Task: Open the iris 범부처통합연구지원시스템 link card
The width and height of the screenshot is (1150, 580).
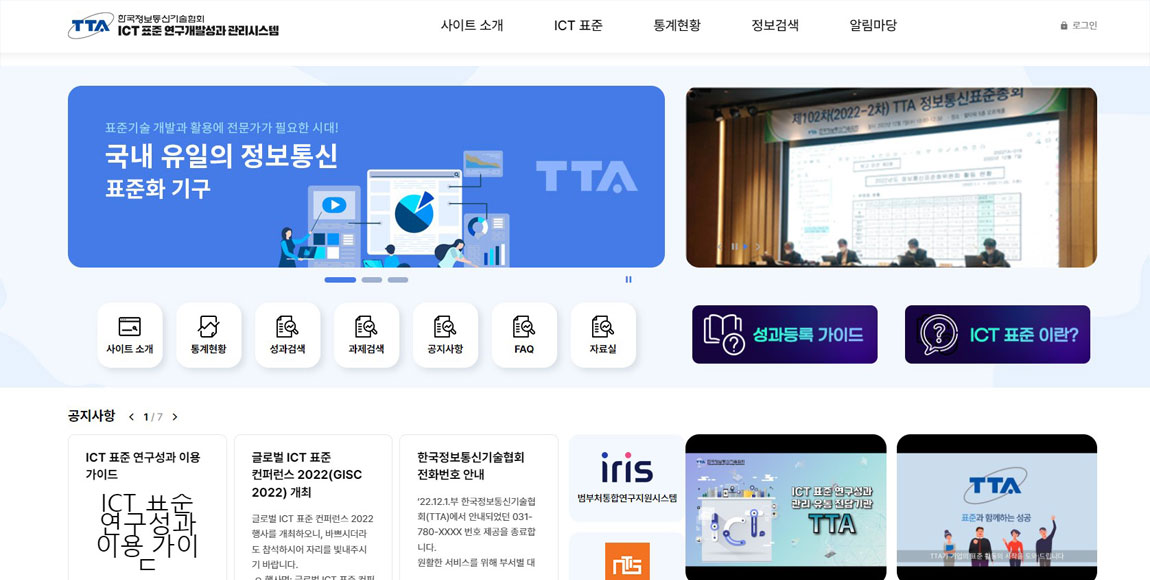Action: point(627,477)
